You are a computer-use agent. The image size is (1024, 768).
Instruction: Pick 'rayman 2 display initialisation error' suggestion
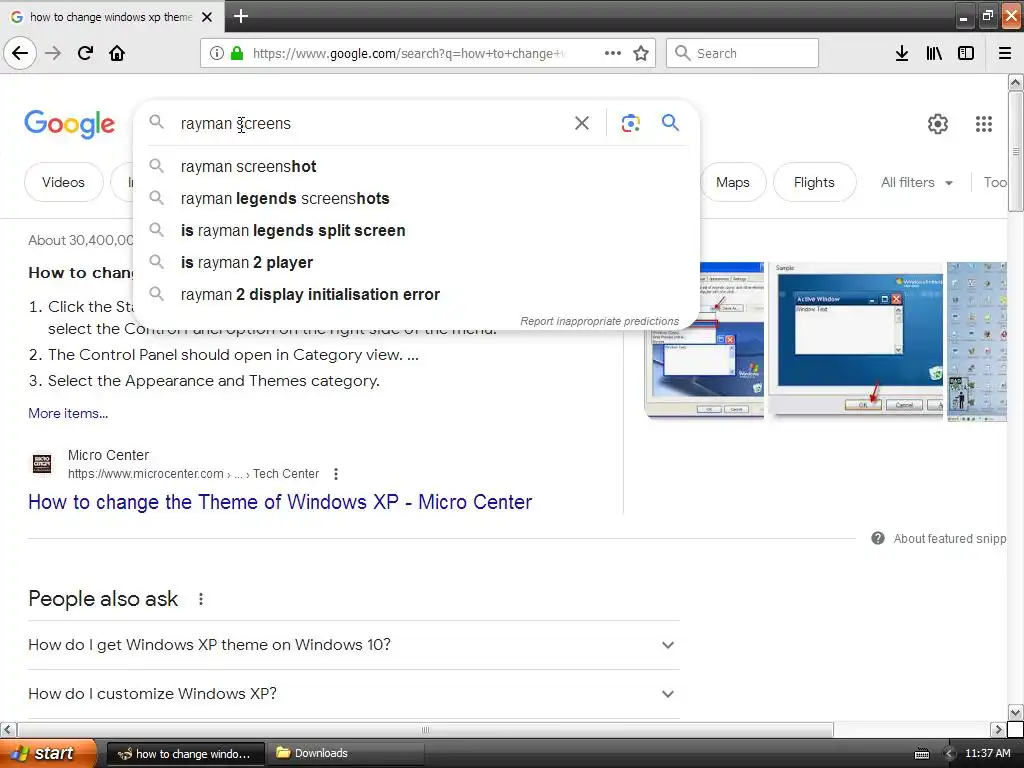(x=416, y=295)
